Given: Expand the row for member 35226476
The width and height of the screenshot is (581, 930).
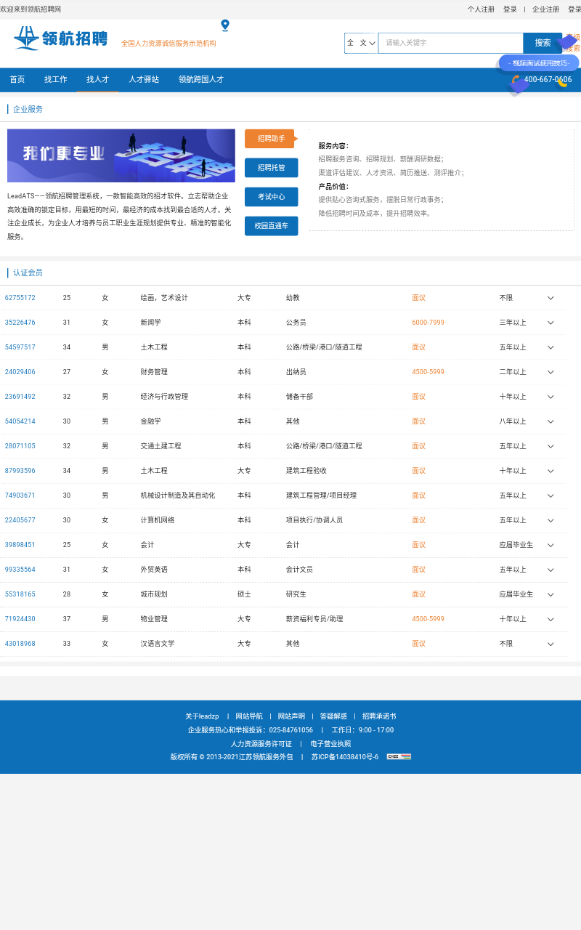Looking at the screenshot, I should point(551,323).
